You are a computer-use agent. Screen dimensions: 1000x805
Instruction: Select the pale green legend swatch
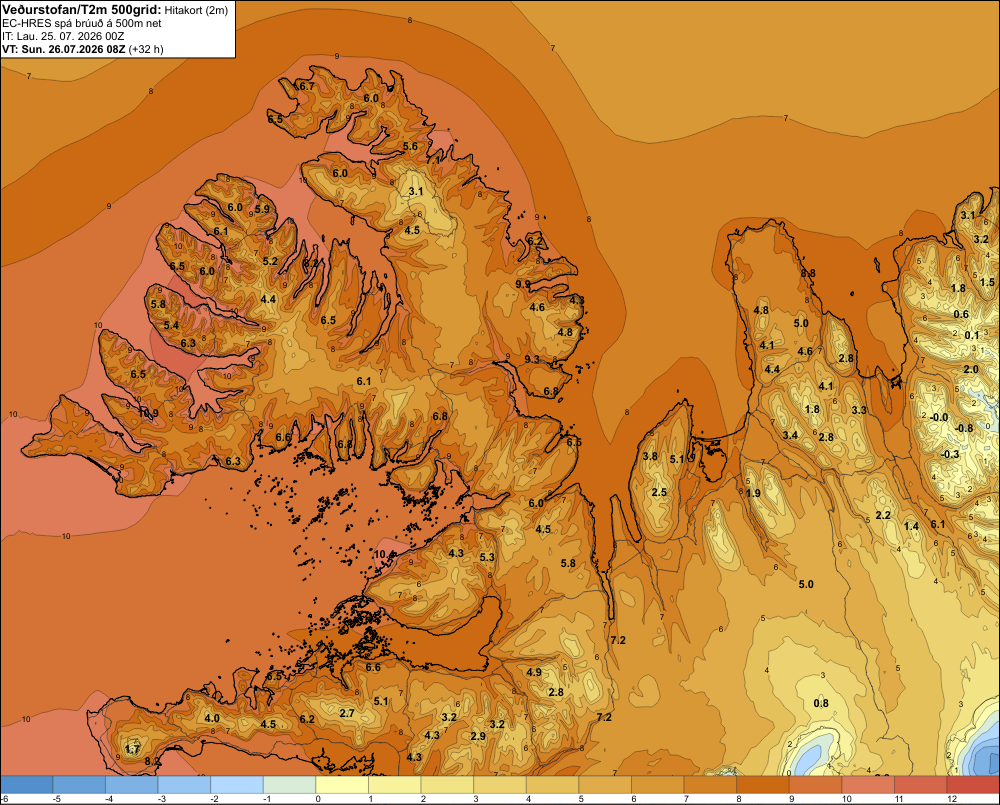click(x=290, y=785)
